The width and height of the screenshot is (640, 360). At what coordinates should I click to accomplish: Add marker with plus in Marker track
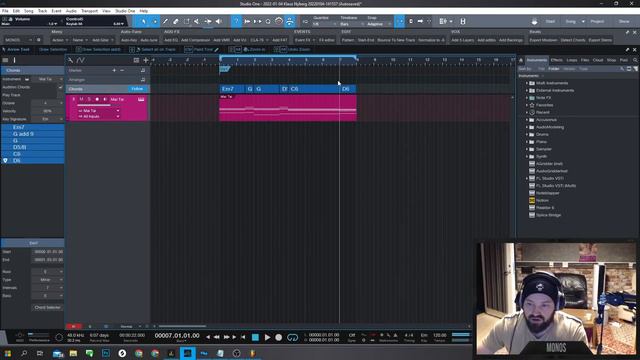point(114,70)
